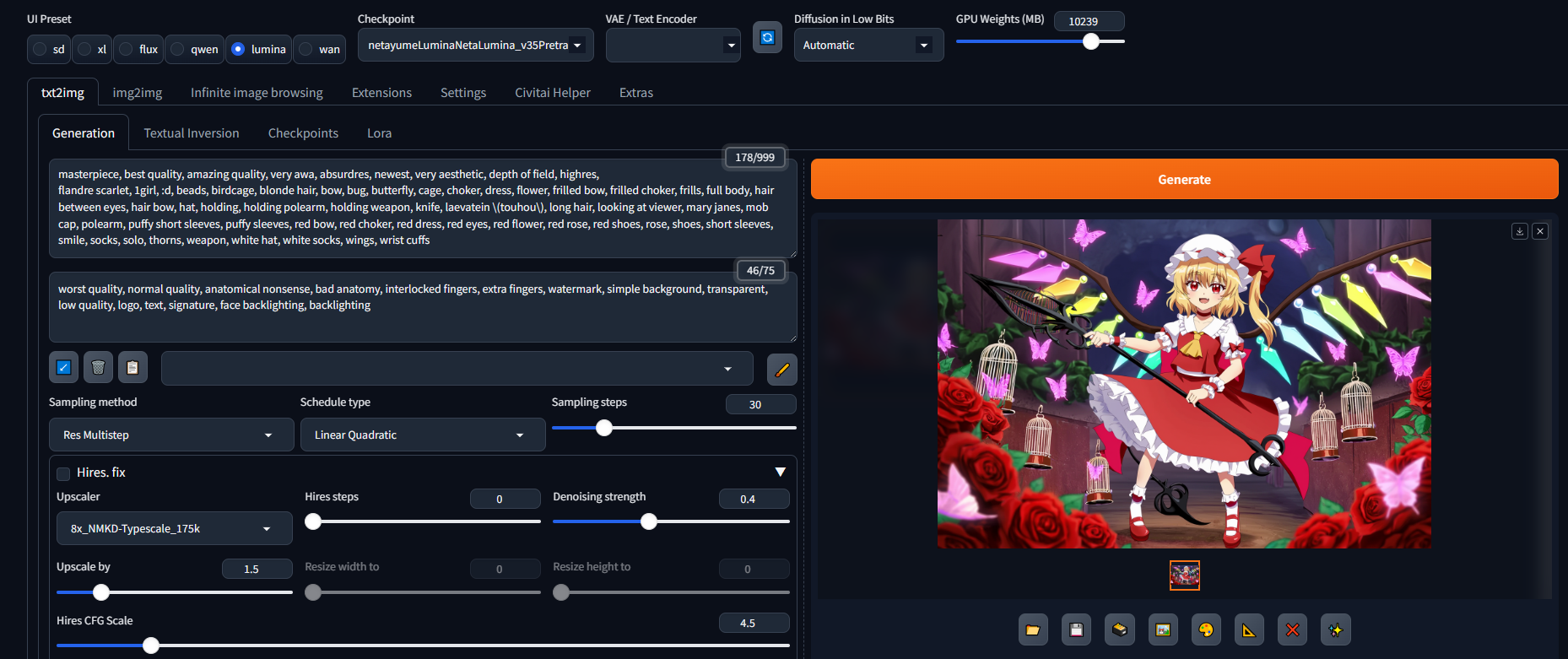Select the qwen UI preset
Viewport: 1568px width, 659px height.
point(194,49)
